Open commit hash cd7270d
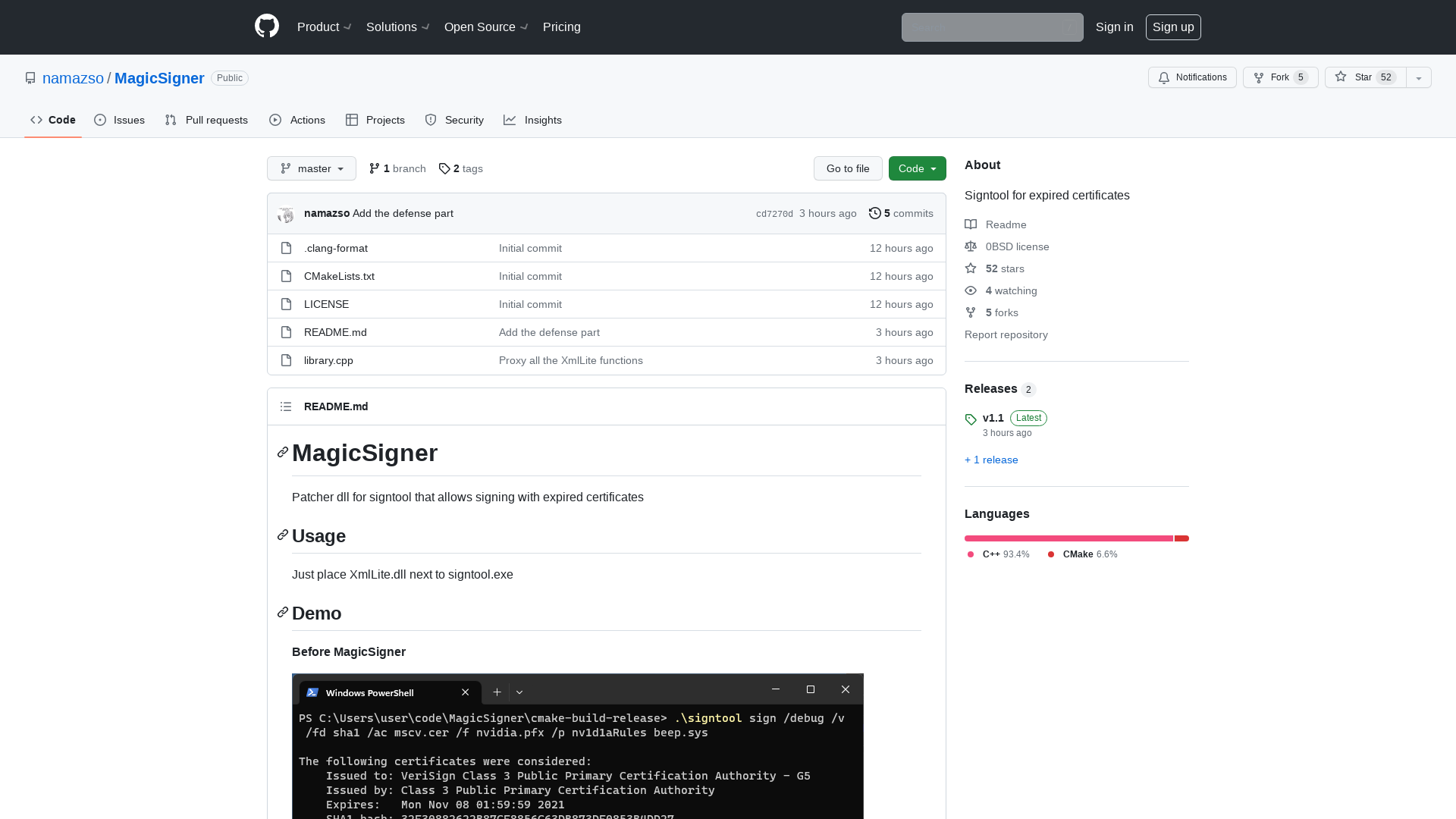This screenshot has width=1456, height=819. pyautogui.click(x=774, y=214)
